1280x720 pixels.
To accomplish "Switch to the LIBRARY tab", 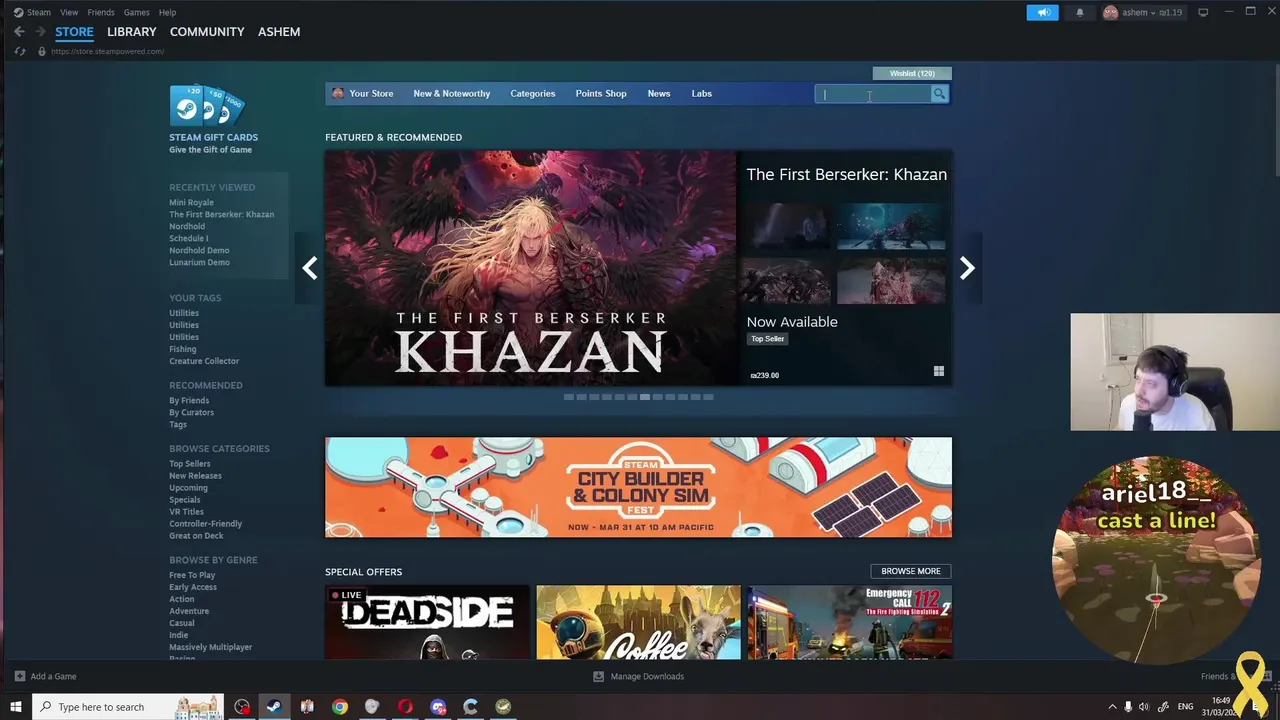I will pos(132,32).
